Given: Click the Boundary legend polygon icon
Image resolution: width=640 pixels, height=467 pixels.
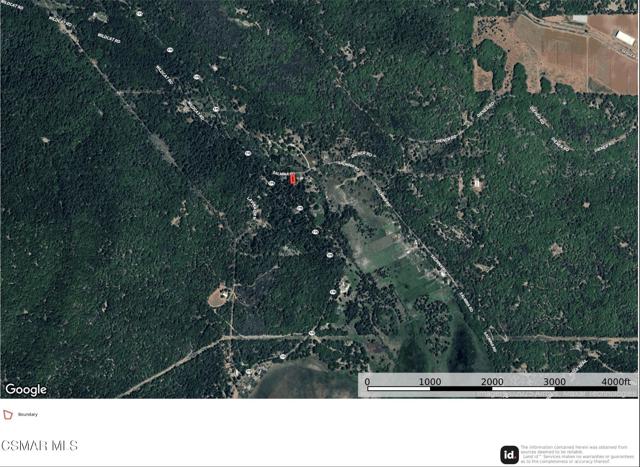Looking at the screenshot, I should coord(8,415).
